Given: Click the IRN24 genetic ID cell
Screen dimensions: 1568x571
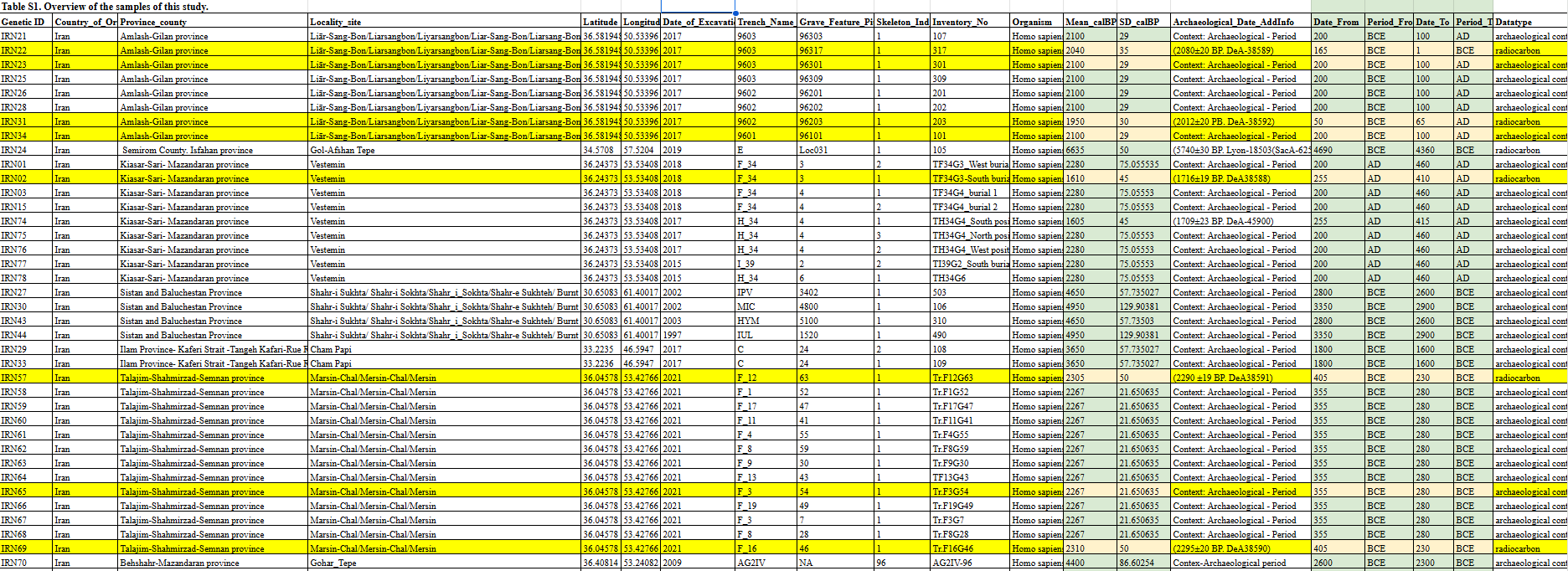Looking at the screenshot, I should 26,150.
